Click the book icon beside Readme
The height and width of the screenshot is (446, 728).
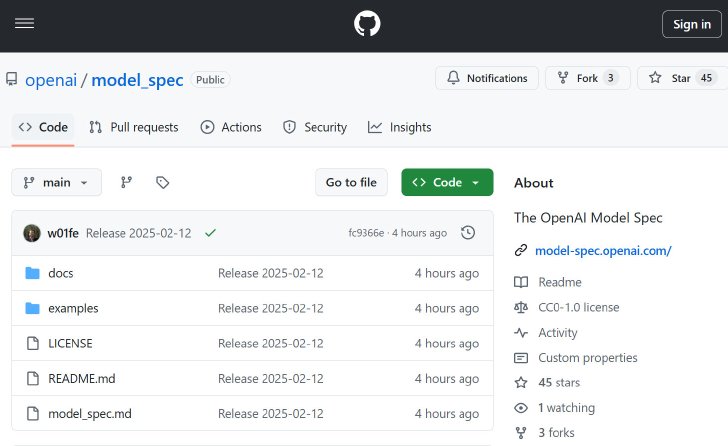click(x=521, y=282)
